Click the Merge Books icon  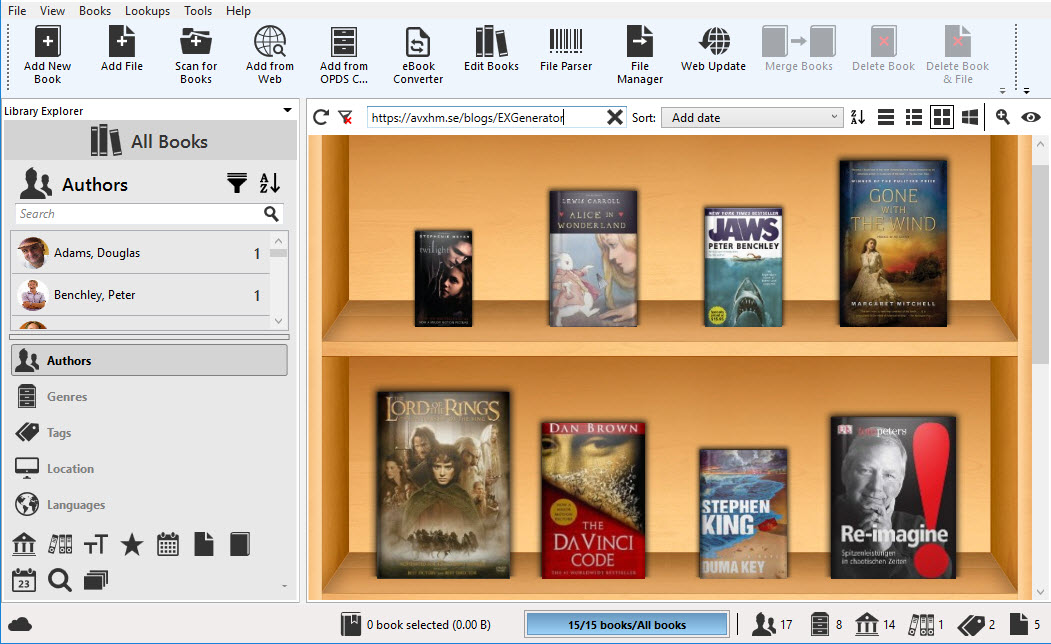click(799, 42)
